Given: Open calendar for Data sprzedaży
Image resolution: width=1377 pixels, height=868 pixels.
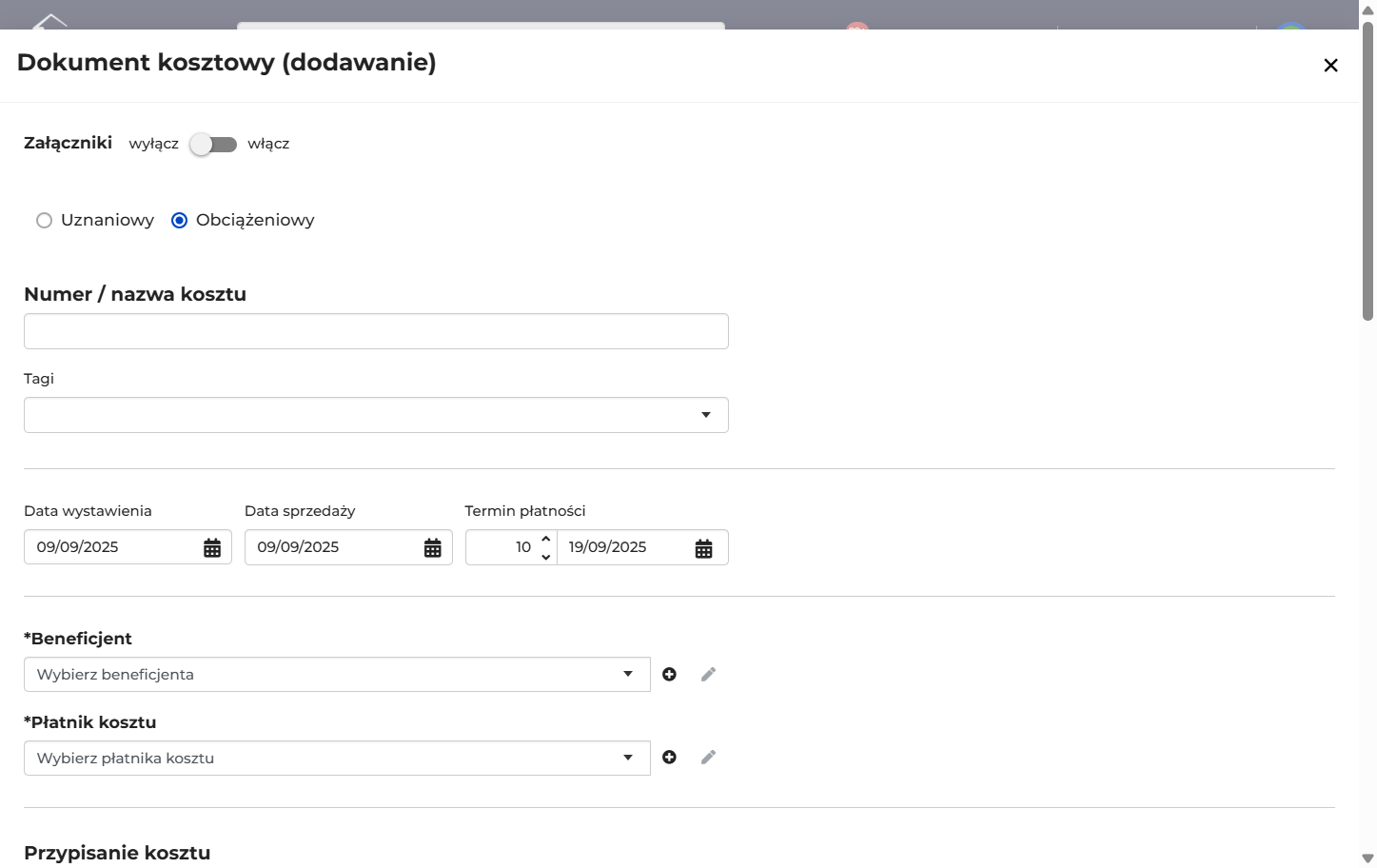Looking at the screenshot, I should pyautogui.click(x=433, y=547).
